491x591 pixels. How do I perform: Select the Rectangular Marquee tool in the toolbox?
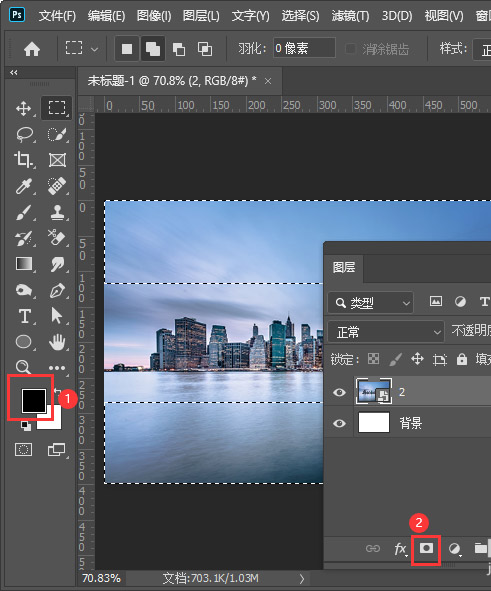[57, 108]
